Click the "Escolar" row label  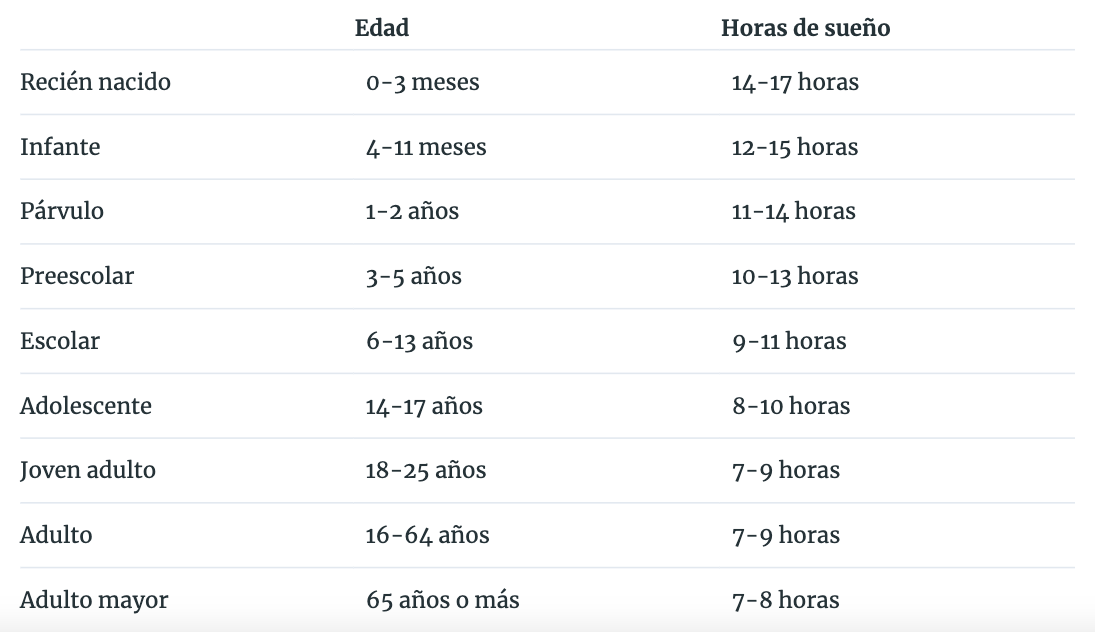pyautogui.click(x=60, y=341)
